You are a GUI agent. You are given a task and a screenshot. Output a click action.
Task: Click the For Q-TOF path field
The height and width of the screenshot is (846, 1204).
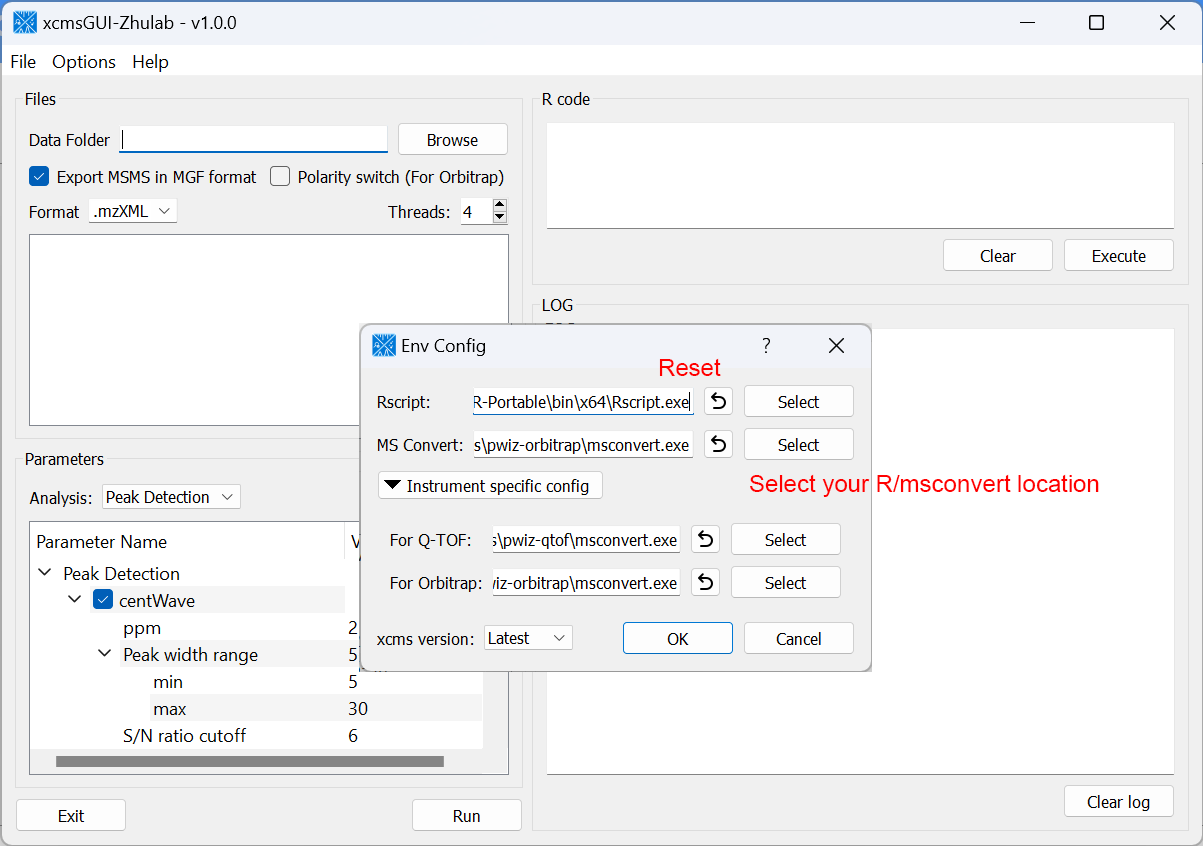(586, 540)
